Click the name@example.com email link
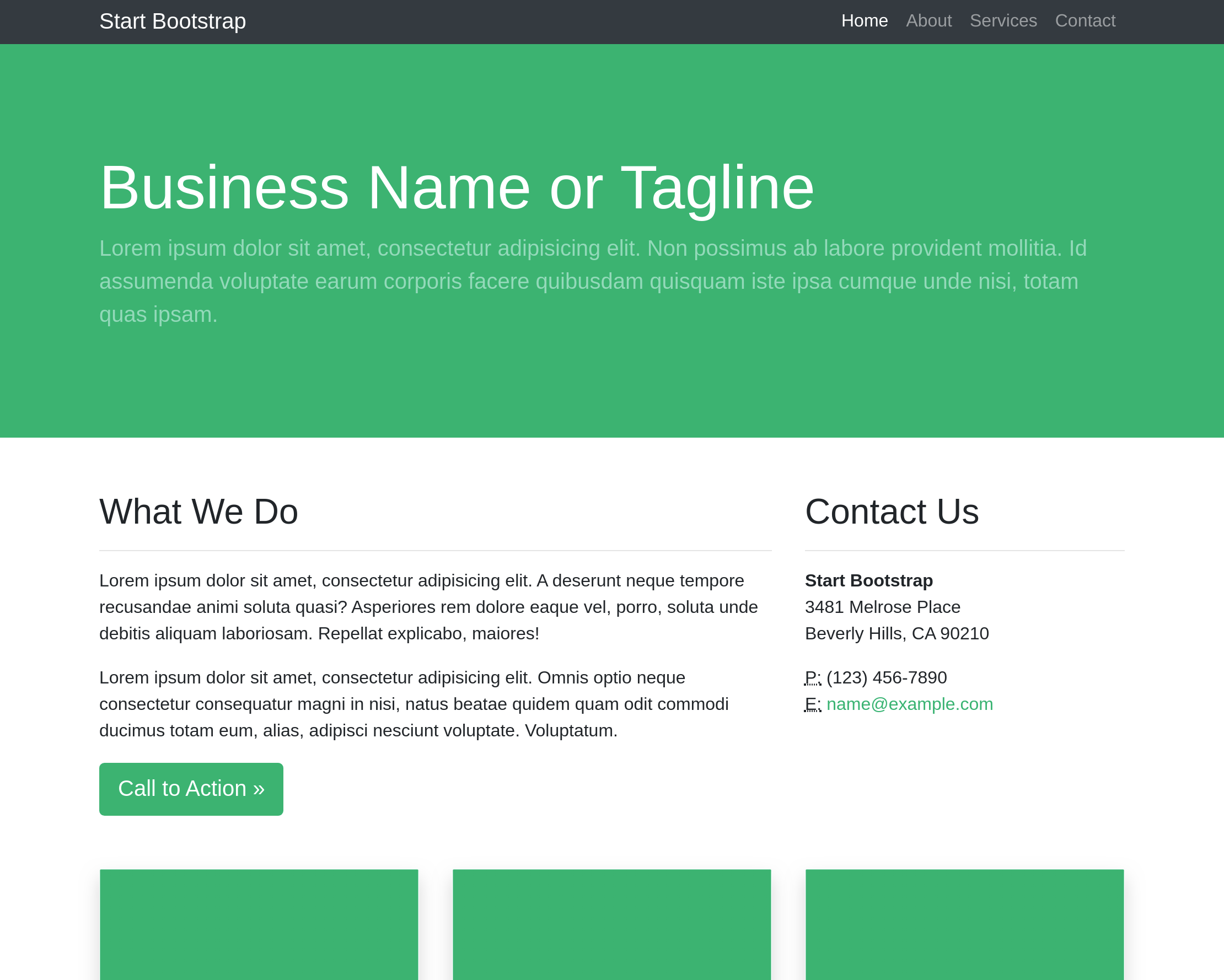 909,705
